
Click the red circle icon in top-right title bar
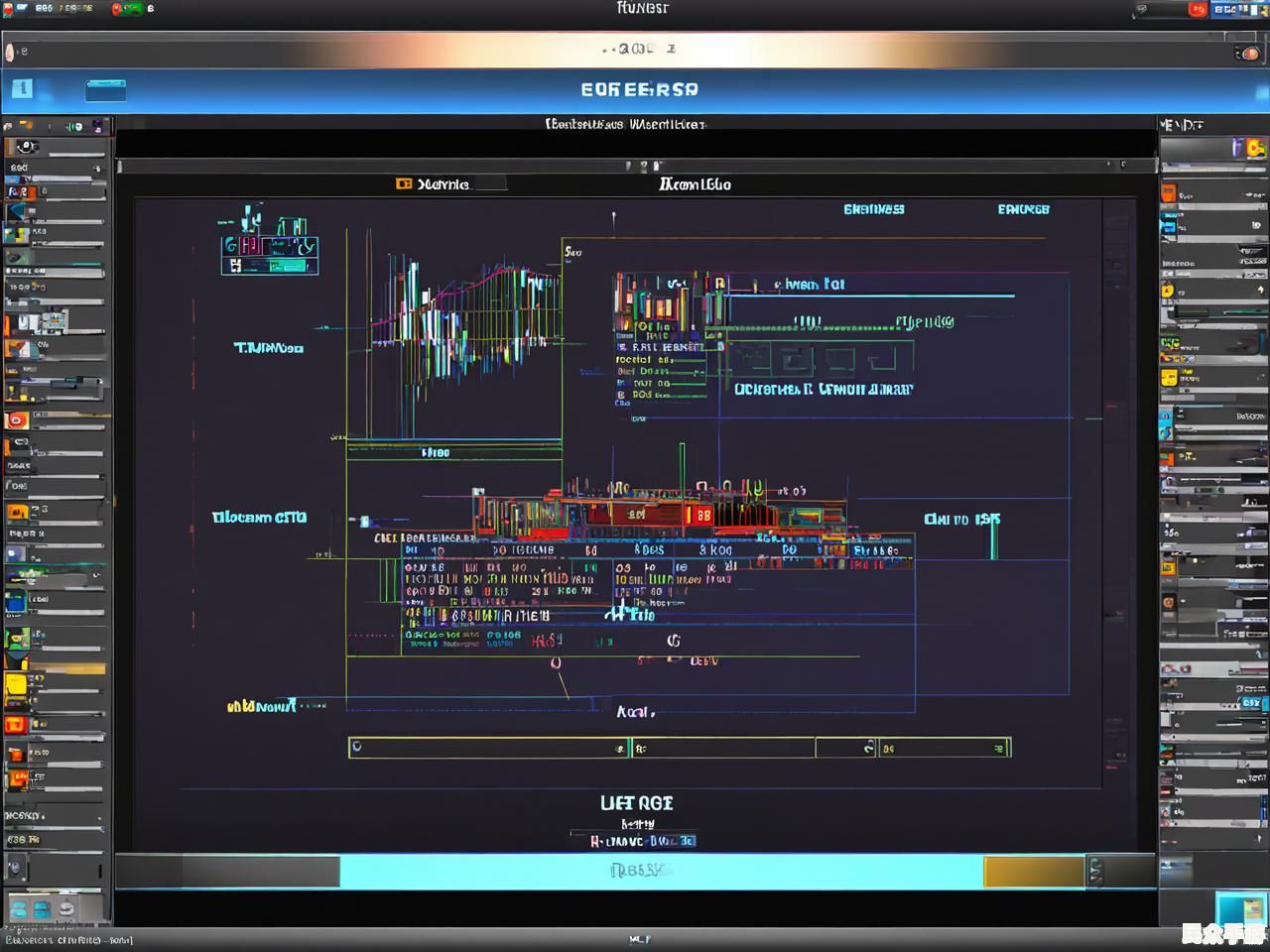click(1198, 10)
